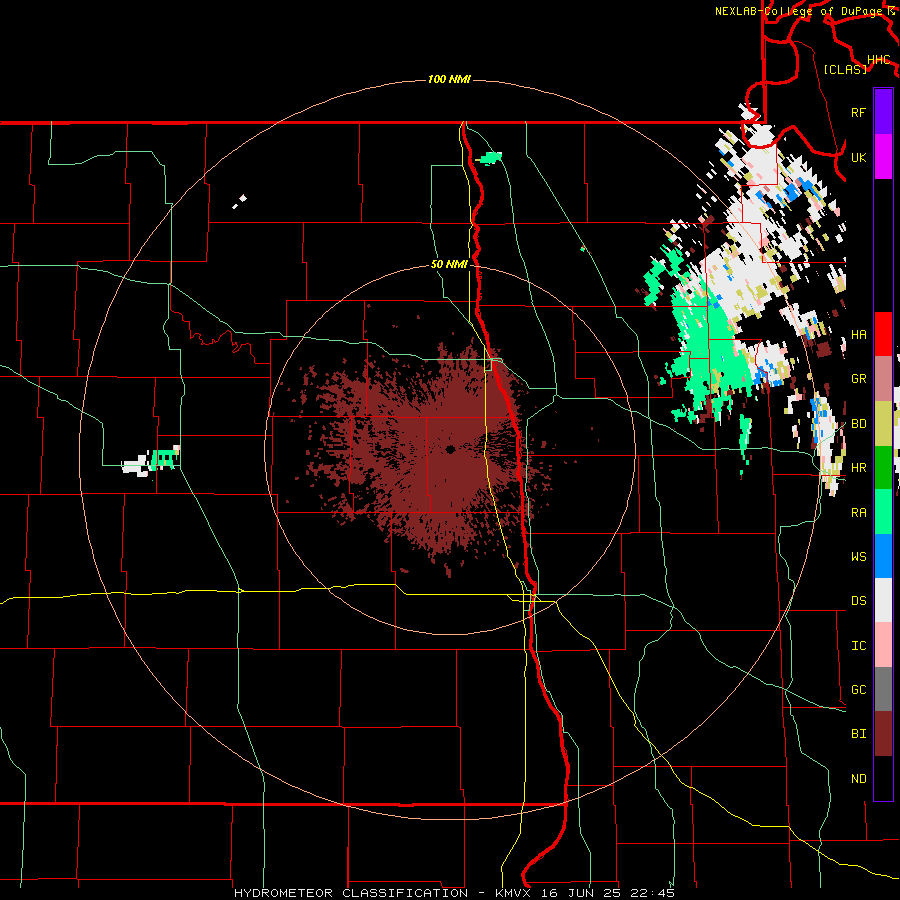Click the WS blue legend swatch
Image resolution: width=900 pixels, height=900 pixels.
[x=883, y=556]
